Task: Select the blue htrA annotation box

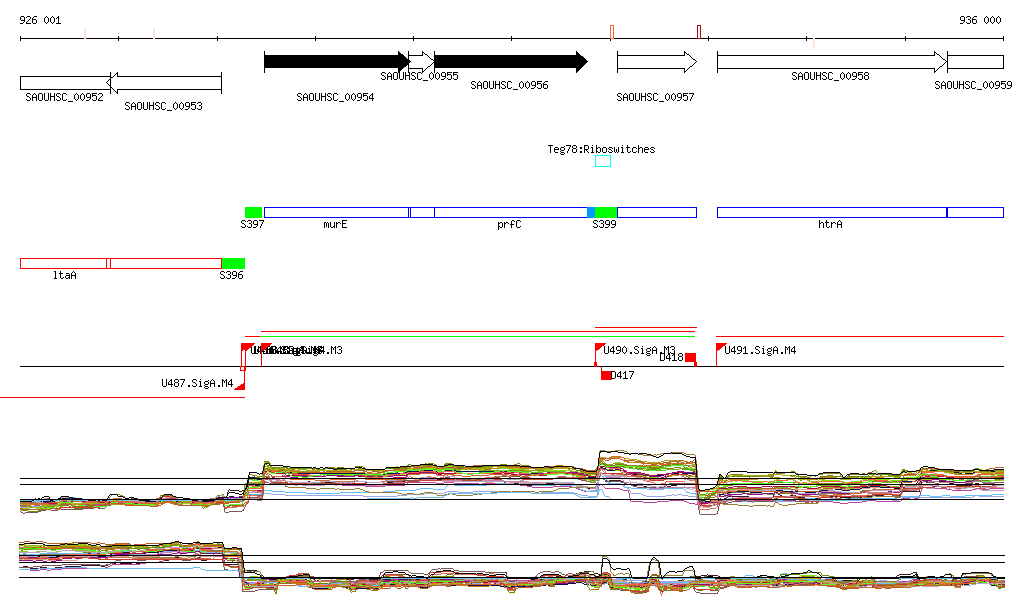Action: [x=832, y=212]
